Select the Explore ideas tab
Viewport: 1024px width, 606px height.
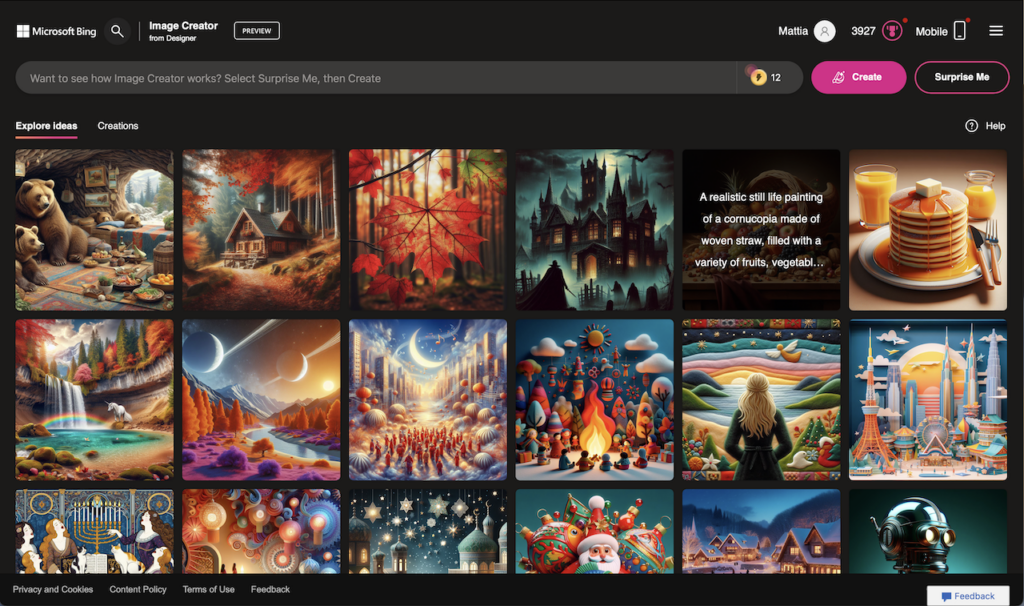click(x=46, y=126)
